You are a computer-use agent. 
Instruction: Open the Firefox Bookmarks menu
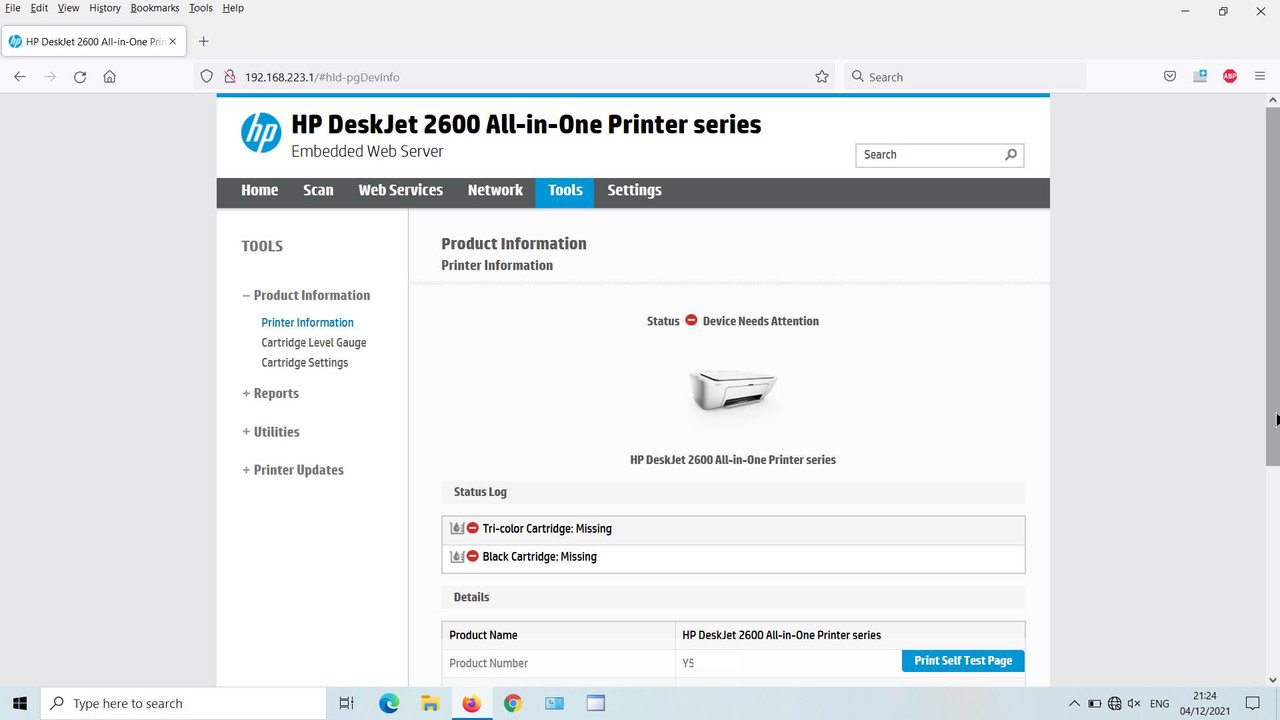pos(155,8)
